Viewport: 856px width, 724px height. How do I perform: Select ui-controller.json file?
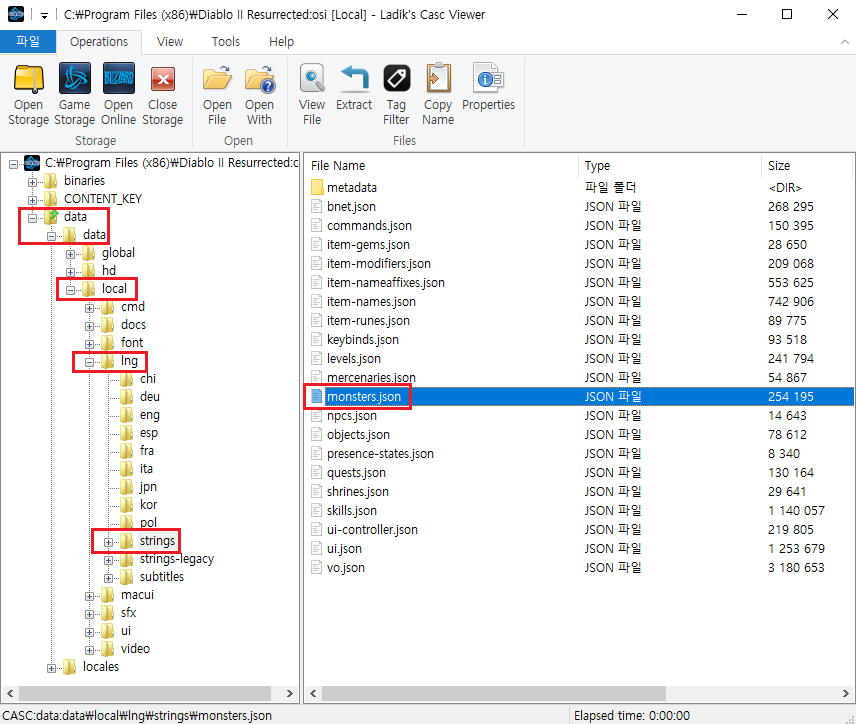tap(372, 530)
